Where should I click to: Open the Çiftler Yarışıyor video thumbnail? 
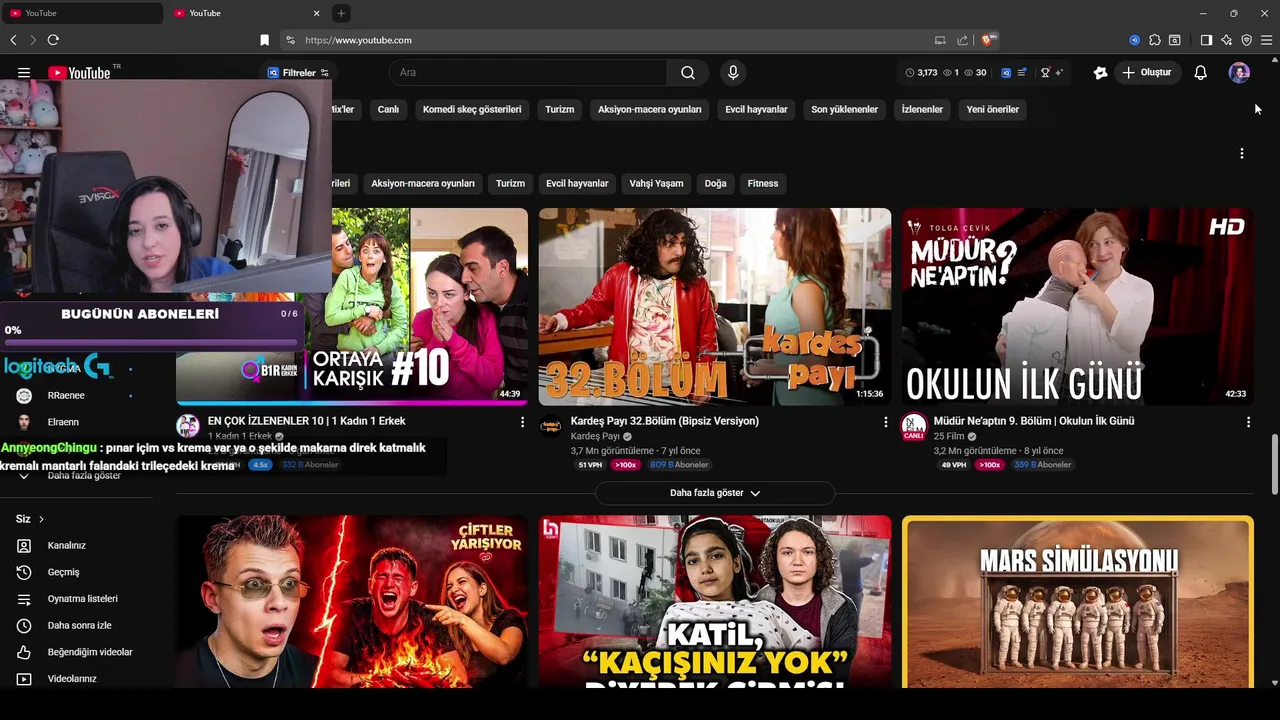click(x=352, y=601)
